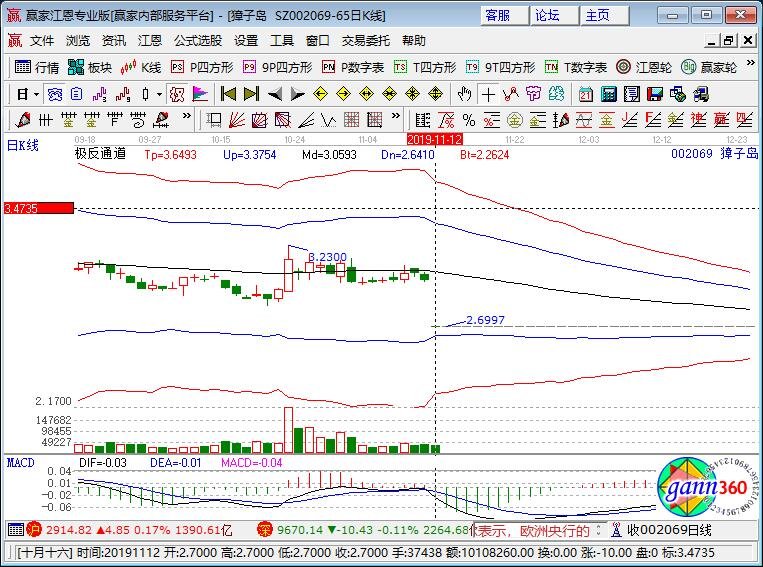Image resolution: width=763 pixels, height=567 pixels.
Task: Select the red Gann fan lines icon
Action: (x=236, y=120)
